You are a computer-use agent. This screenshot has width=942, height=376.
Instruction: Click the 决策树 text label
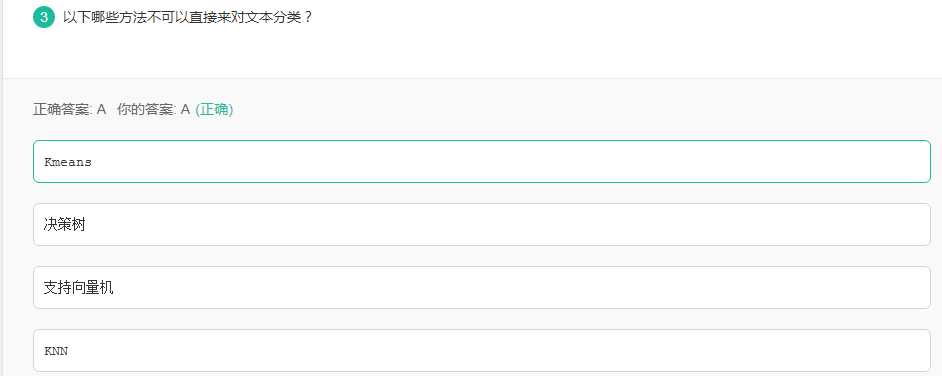pyautogui.click(x=64, y=225)
